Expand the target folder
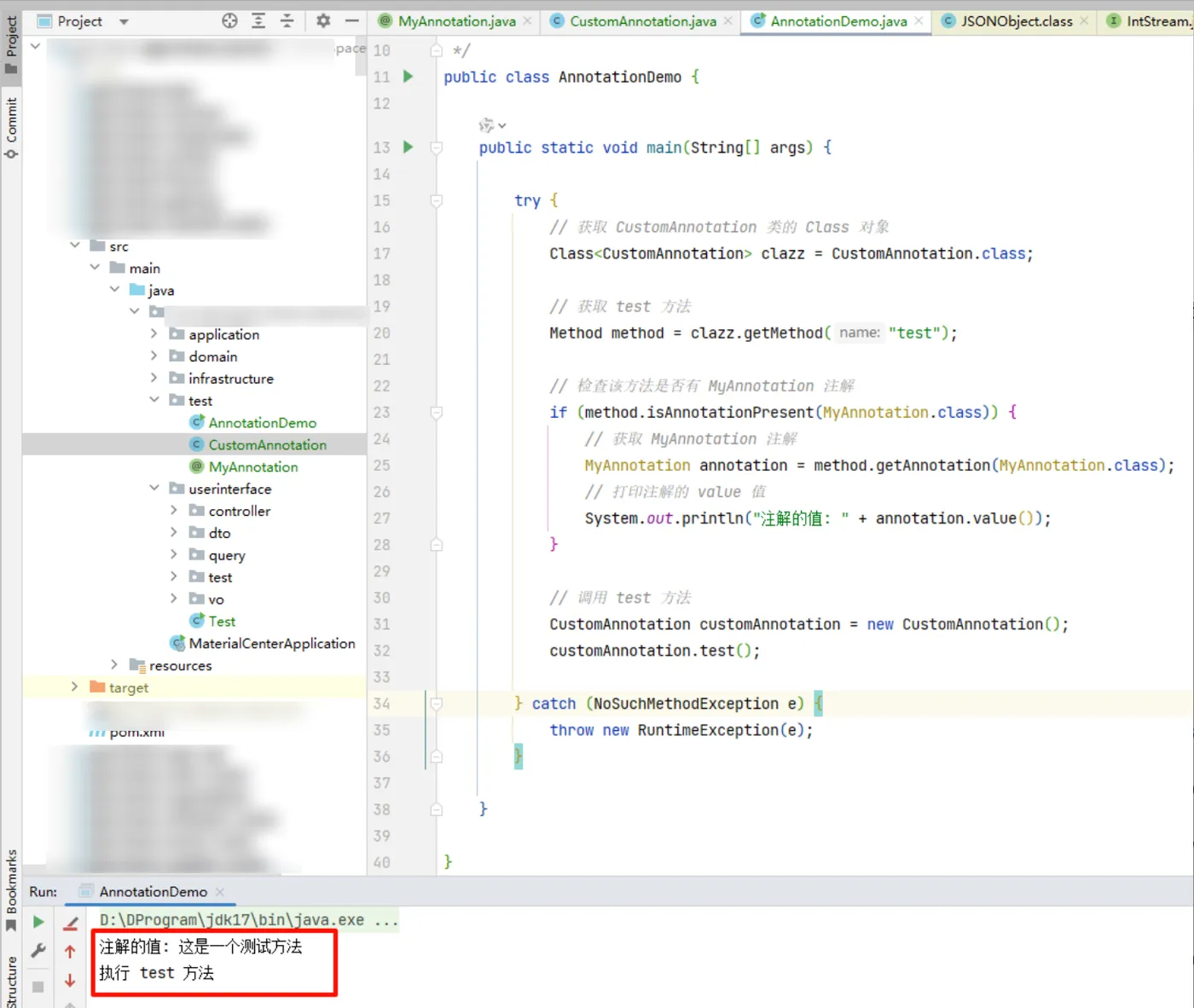Screen dimensions: 1194x1008 click(x=75, y=686)
